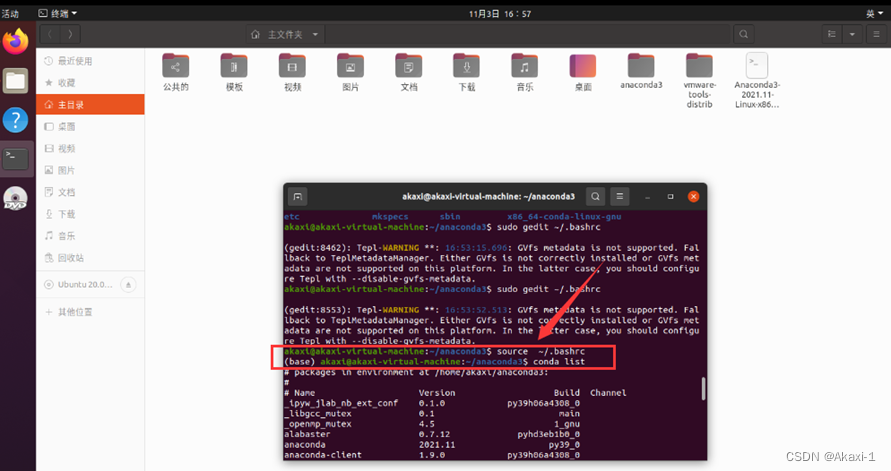
Task: Select 音乐 in the sidebar
Action: (x=90, y=236)
